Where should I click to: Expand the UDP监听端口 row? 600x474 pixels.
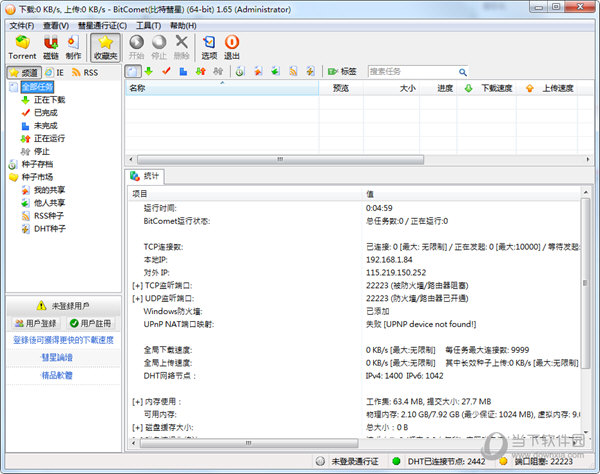pyautogui.click(x=137, y=298)
